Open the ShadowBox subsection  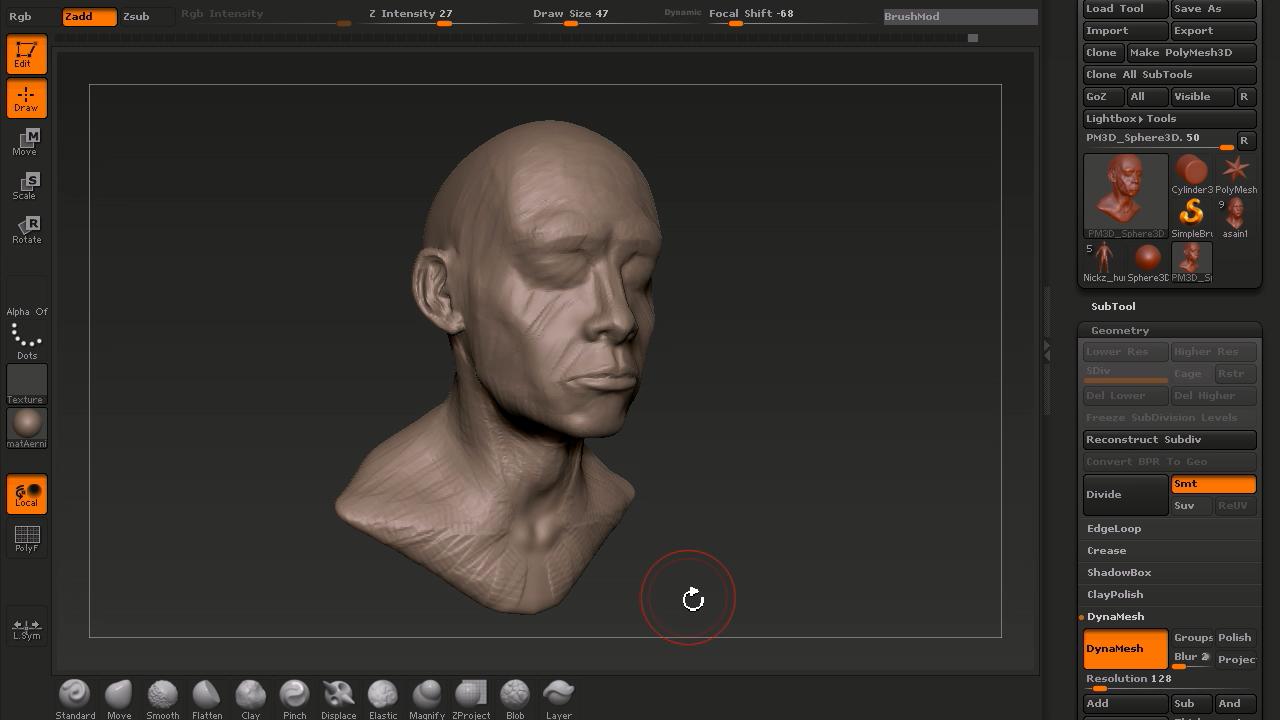click(1119, 573)
